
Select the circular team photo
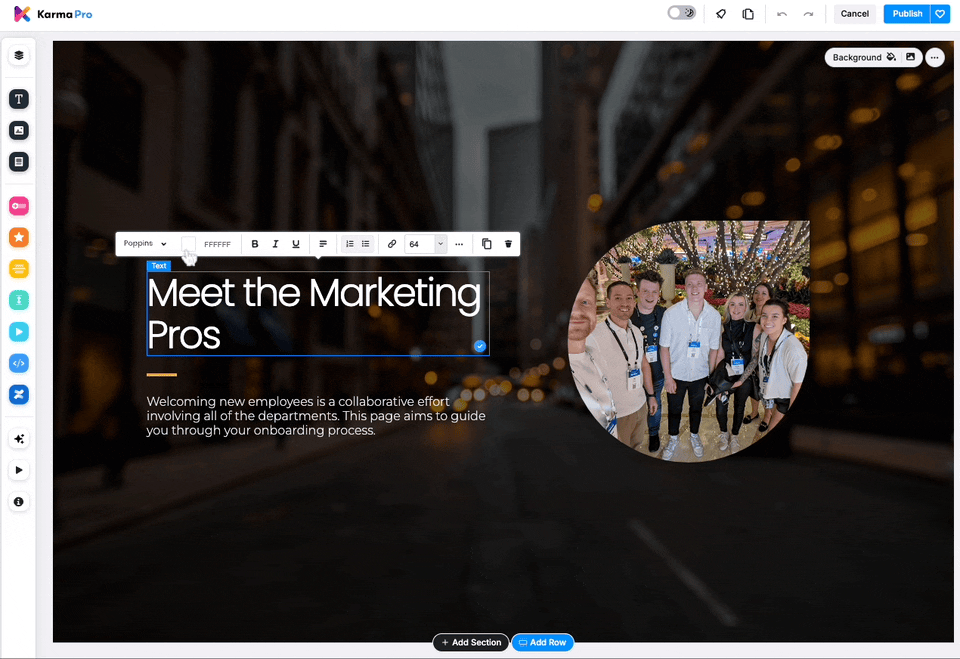(689, 341)
